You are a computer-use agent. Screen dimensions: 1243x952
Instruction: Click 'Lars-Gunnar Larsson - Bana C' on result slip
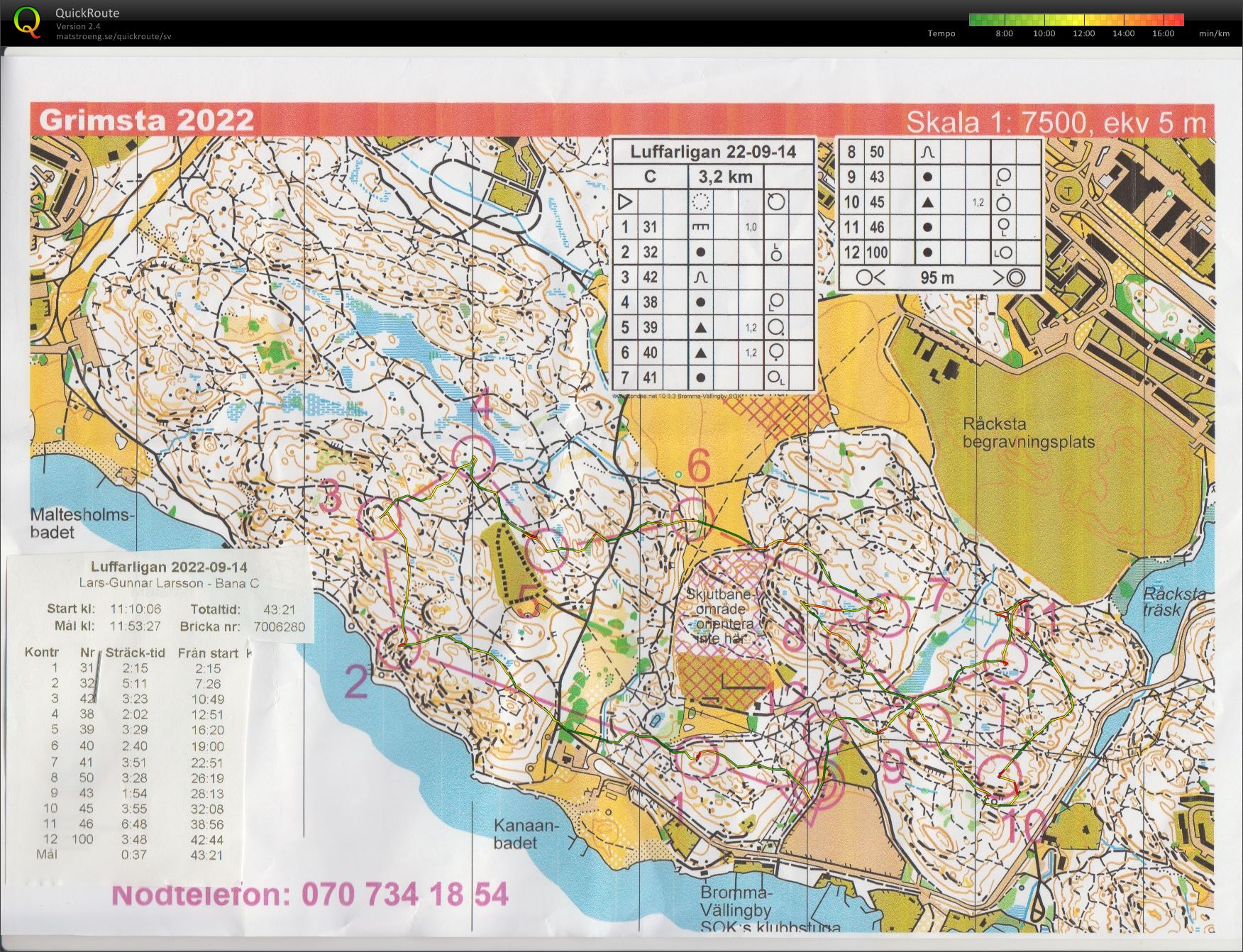click(169, 583)
